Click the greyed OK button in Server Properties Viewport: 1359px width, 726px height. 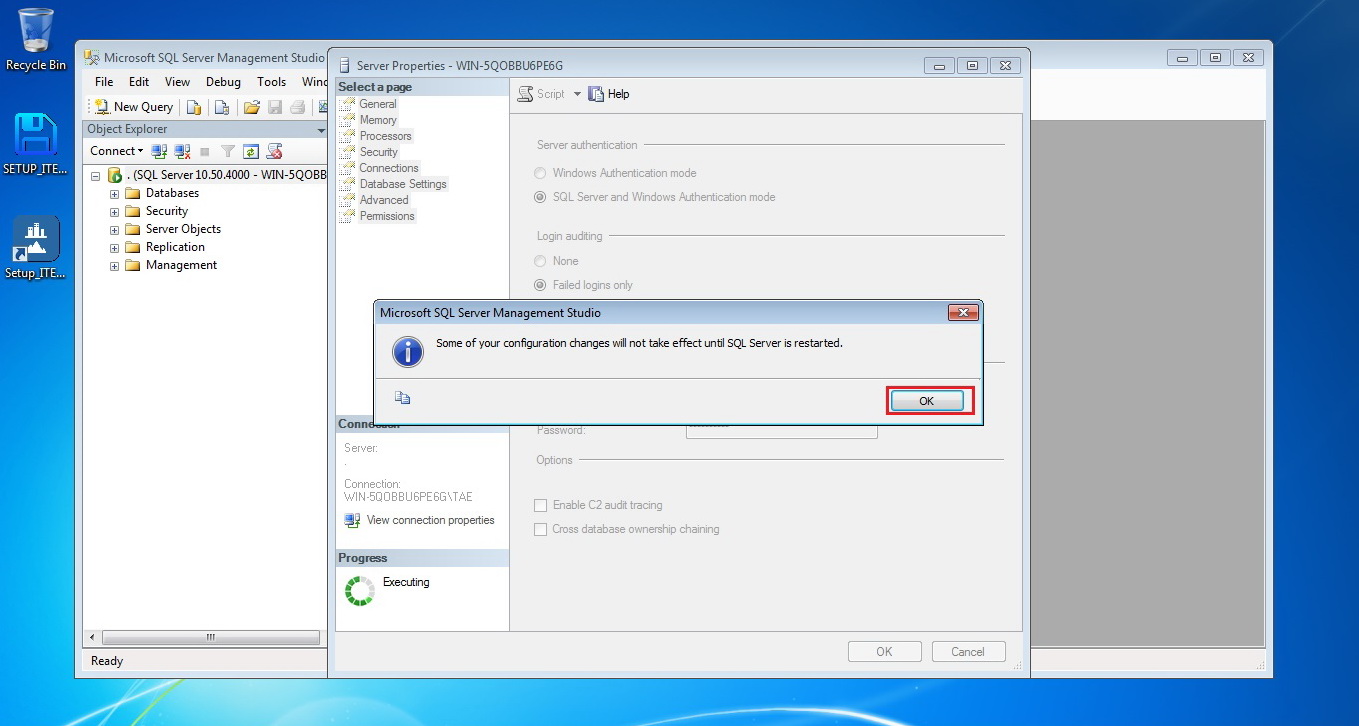click(x=884, y=652)
